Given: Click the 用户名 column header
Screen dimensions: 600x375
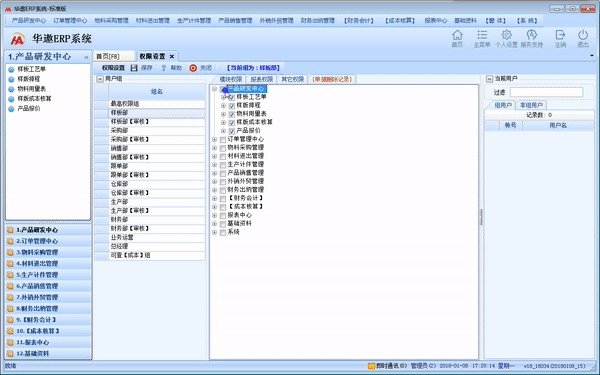Looking at the screenshot, I should click(x=558, y=126).
